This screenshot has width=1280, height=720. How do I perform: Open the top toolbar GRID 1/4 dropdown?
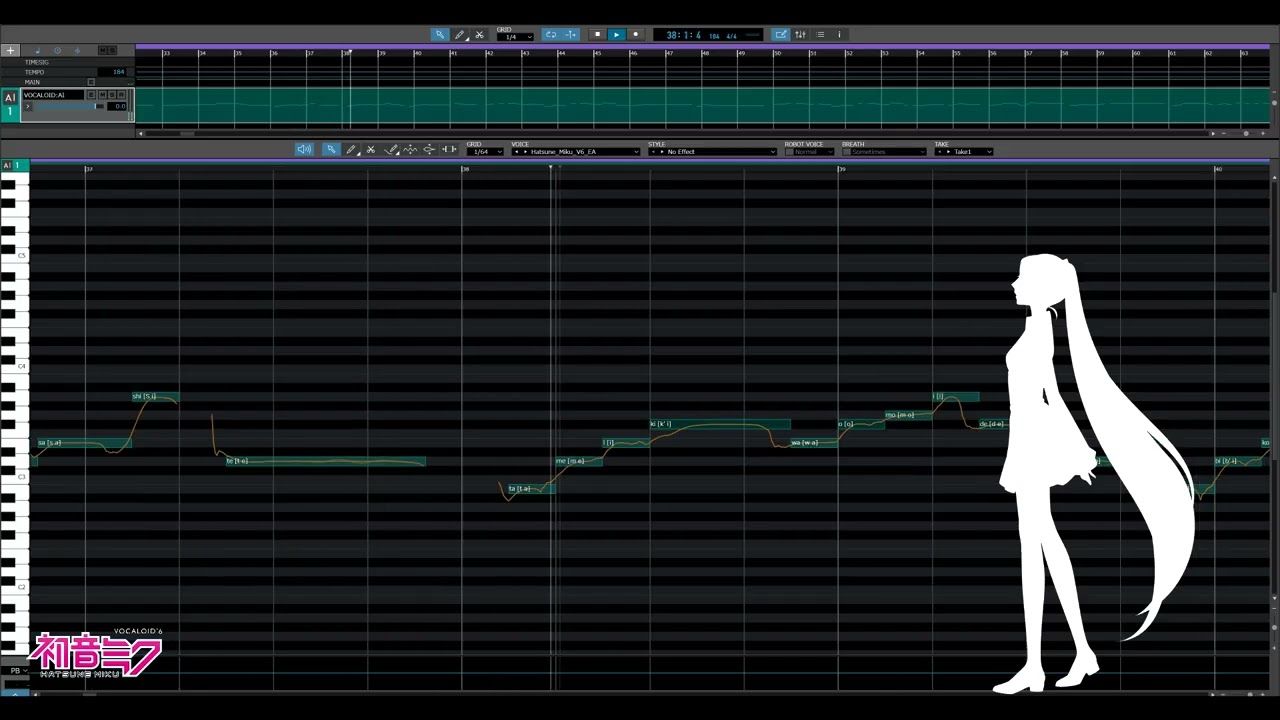tap(515, 37)
